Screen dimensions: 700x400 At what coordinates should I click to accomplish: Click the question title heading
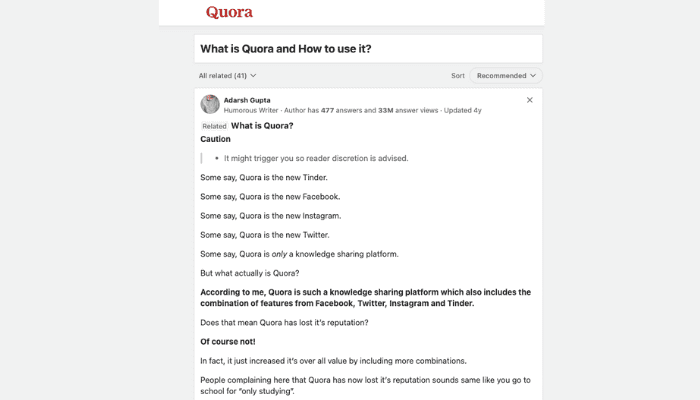(x=286, y=48)
